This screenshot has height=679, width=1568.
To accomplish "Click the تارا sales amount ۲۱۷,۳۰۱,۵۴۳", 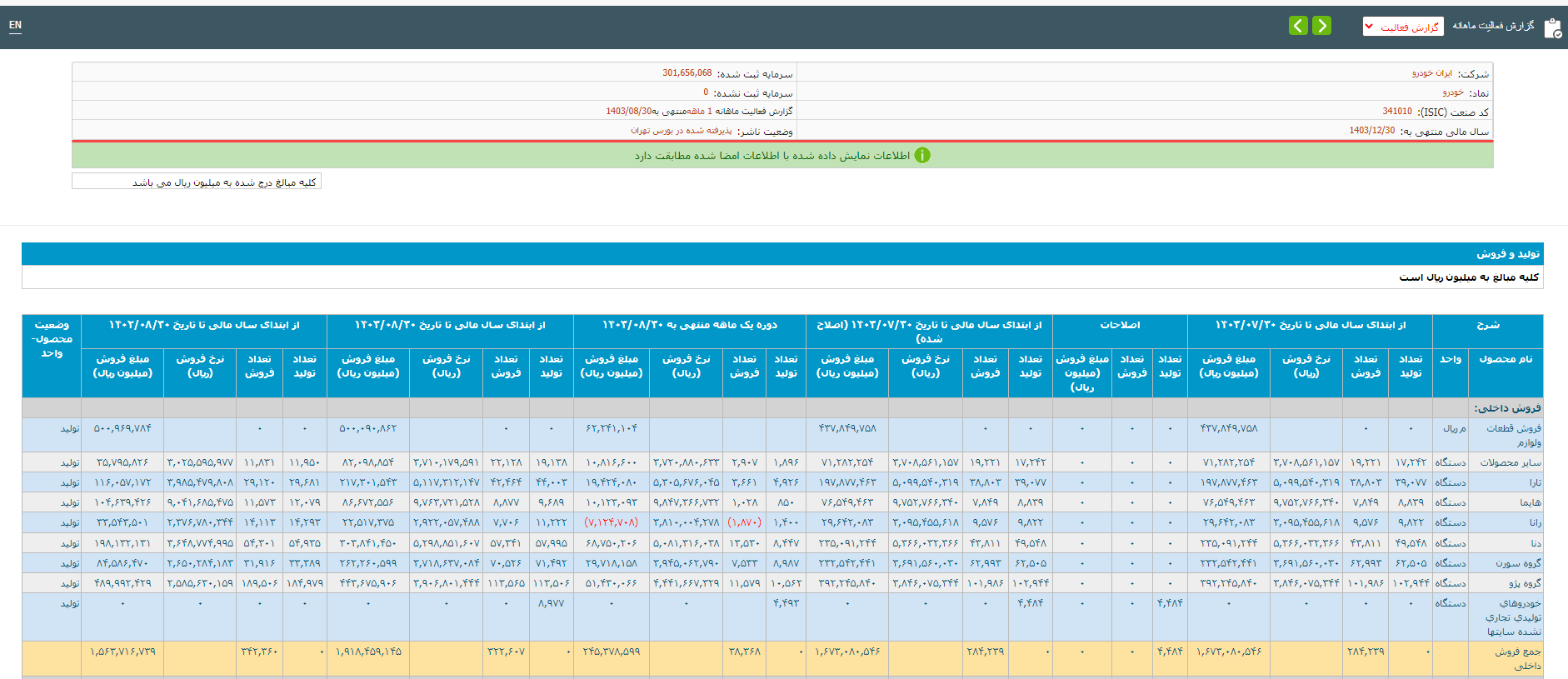I will point(367,482).
